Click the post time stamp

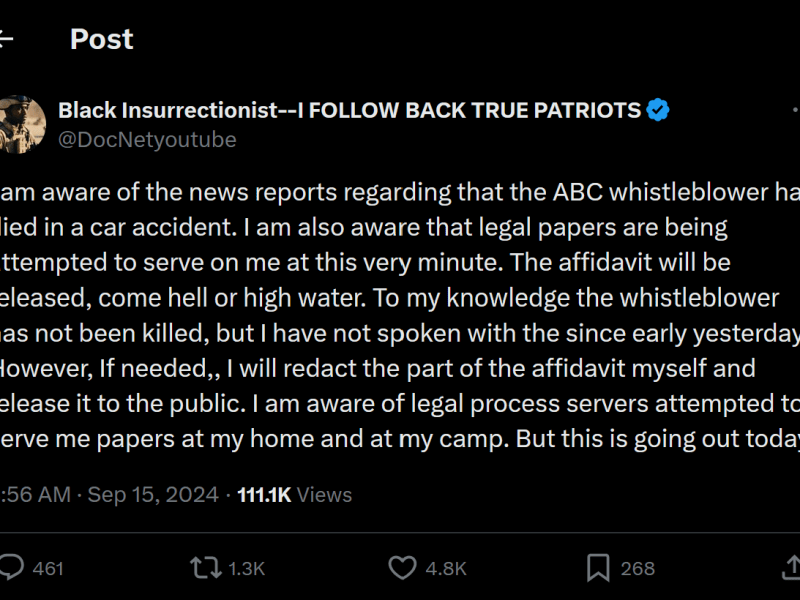coord(35,494)
